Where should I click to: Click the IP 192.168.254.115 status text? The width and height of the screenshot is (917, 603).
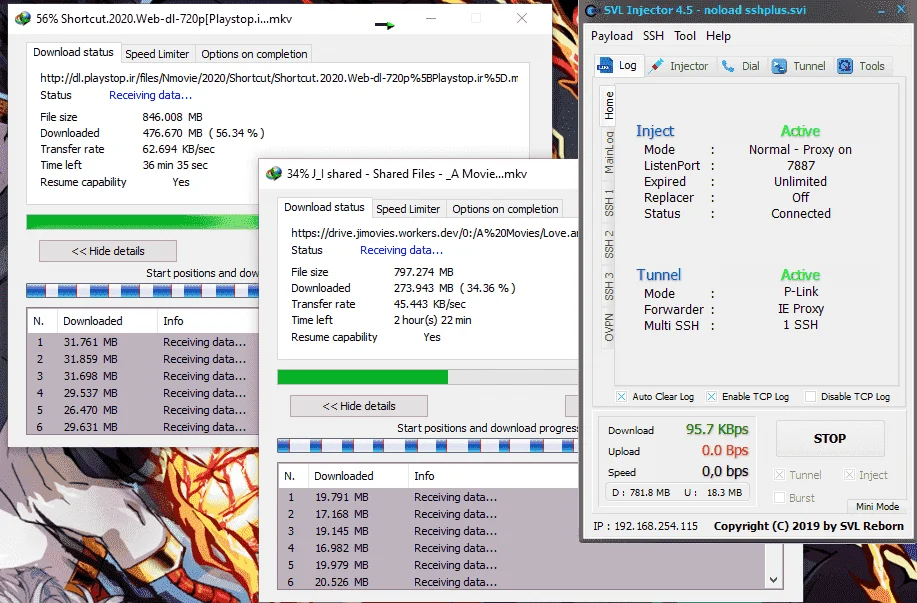tap(645, 526)
